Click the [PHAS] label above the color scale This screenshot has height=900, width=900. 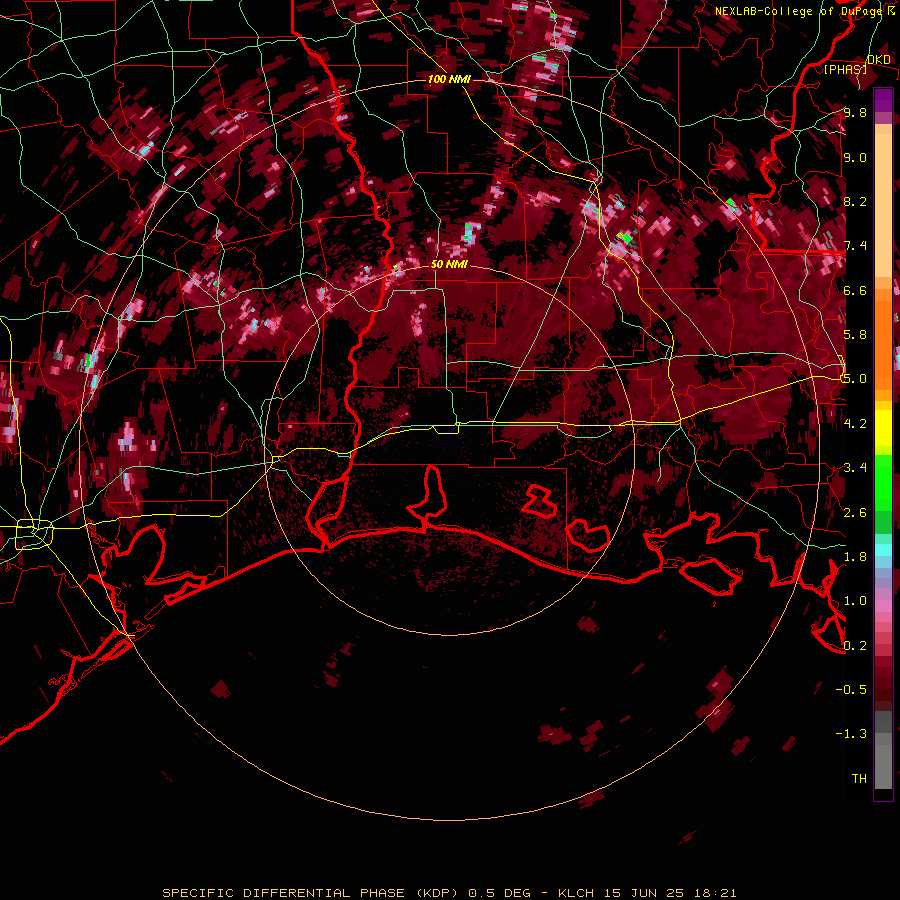pos(845,69)
